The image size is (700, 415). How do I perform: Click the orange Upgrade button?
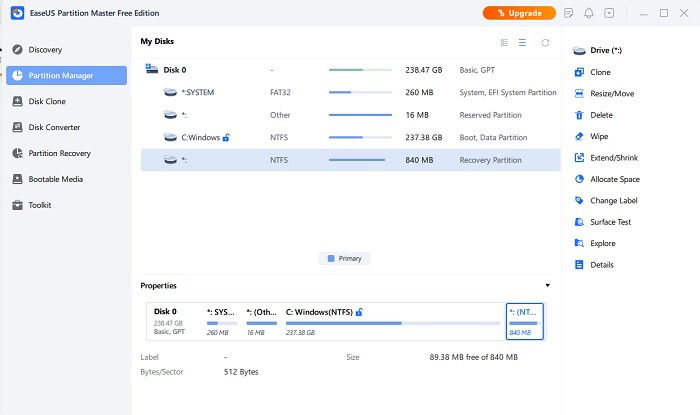click(519, 13)
